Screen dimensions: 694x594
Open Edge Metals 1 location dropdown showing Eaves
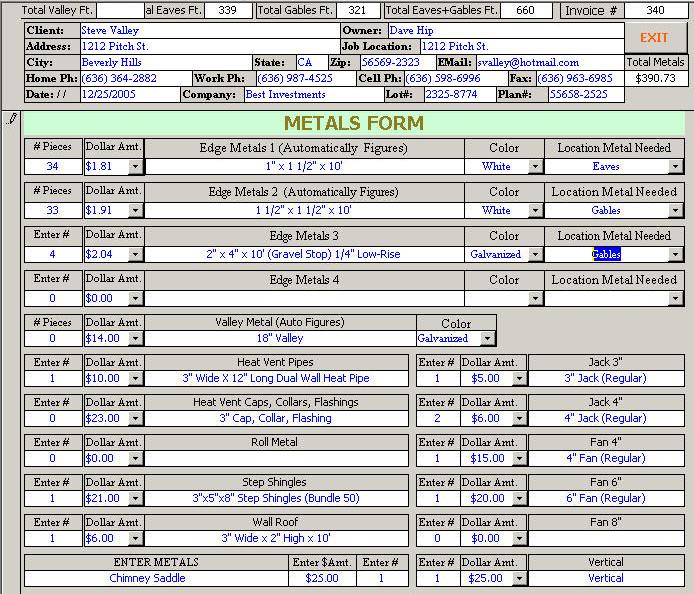tap(675, 166)
